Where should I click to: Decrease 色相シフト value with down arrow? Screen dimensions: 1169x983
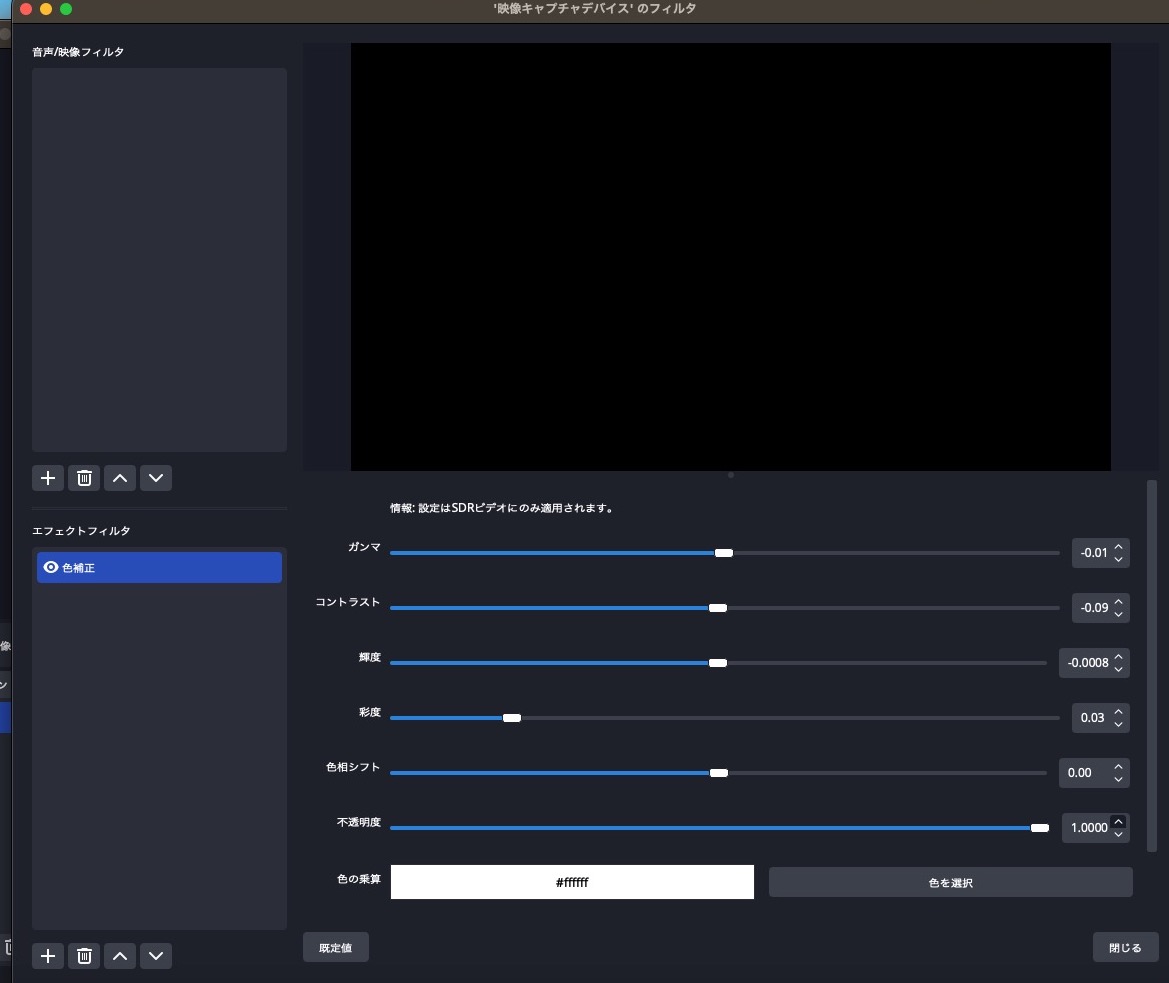pos(1118,779)
